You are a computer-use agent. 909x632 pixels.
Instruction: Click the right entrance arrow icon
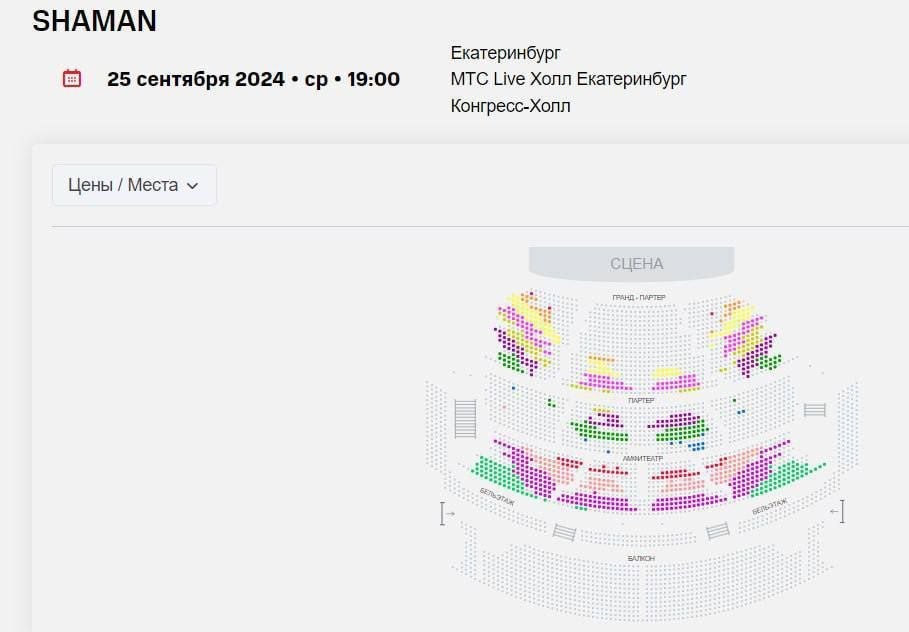(837, 511)
